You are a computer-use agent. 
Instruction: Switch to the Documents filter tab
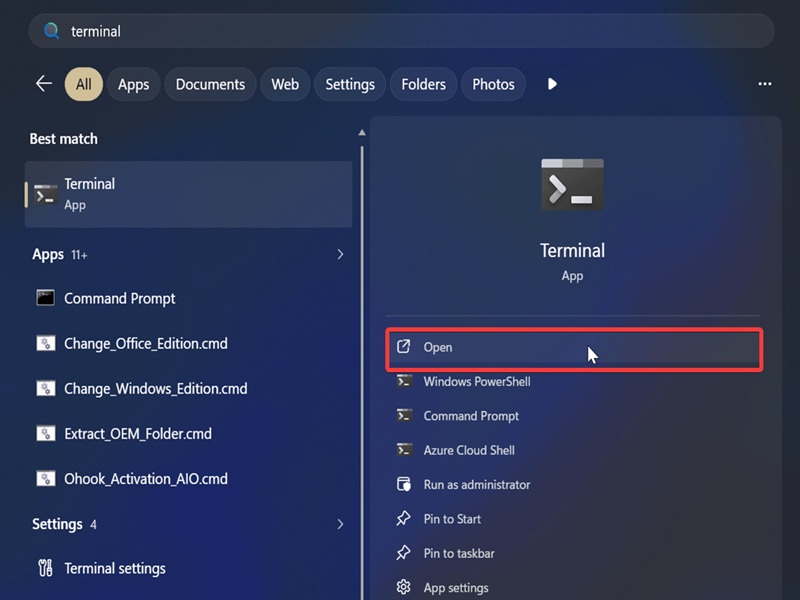pyautogui.click(x=210, y=84)
